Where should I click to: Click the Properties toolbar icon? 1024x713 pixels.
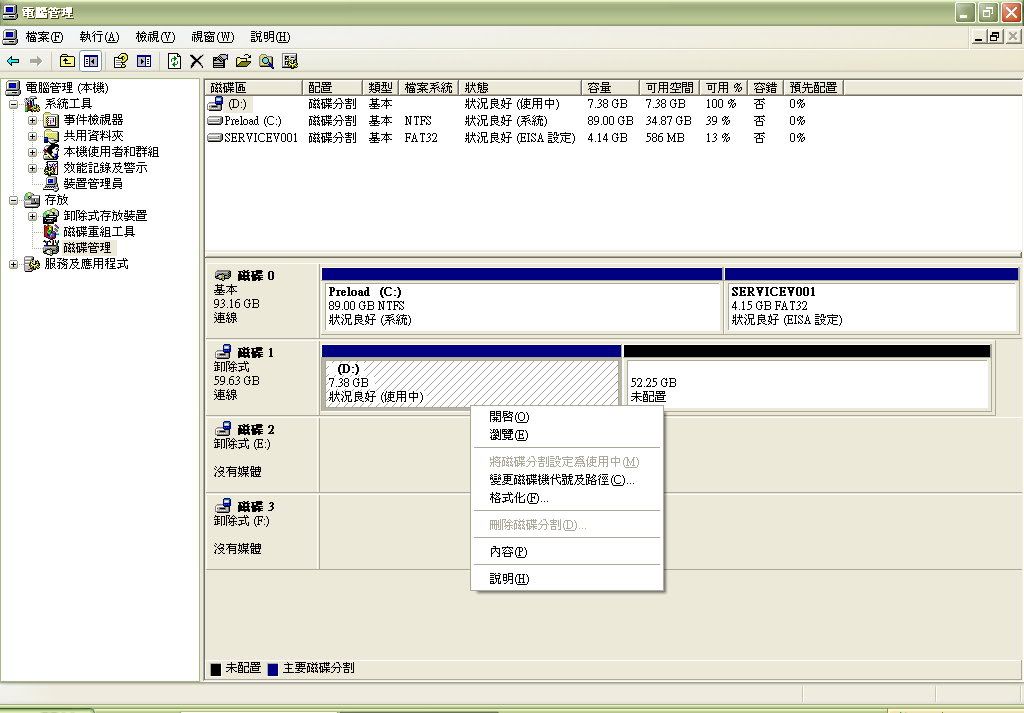pos(219,61)
